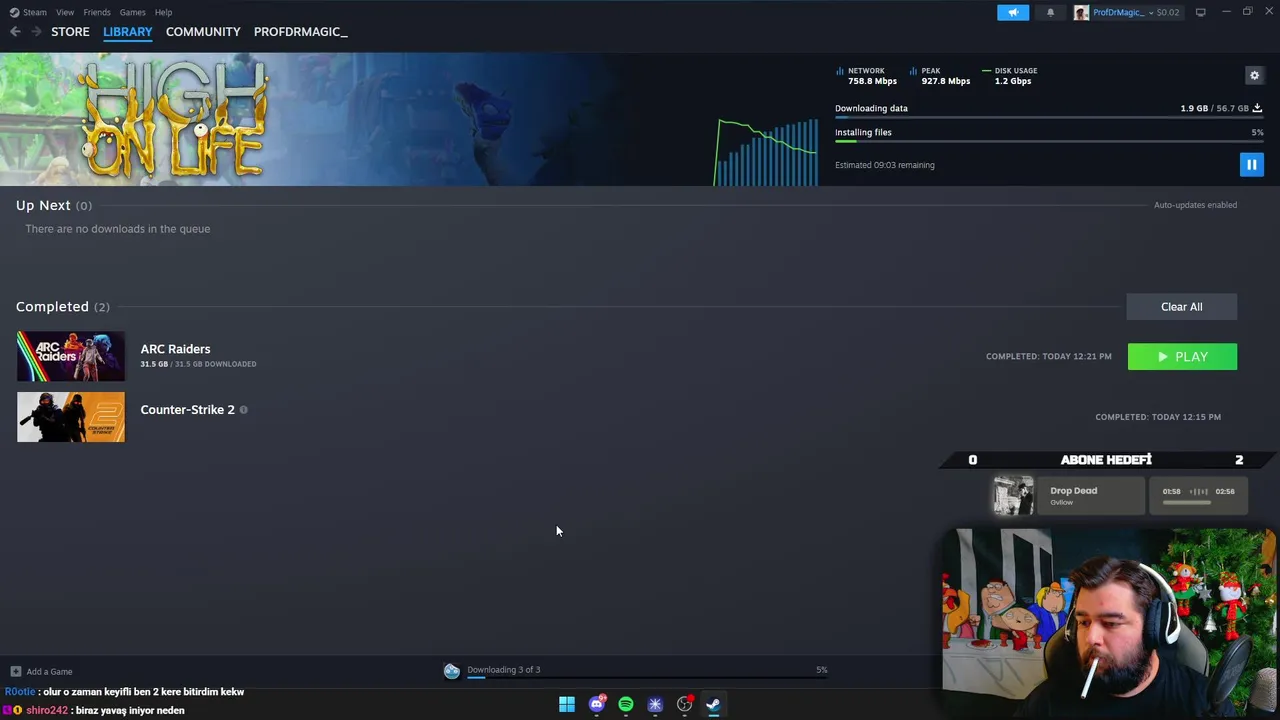Open the PROFDRMAGIC_ profile tab

point(301,32)
